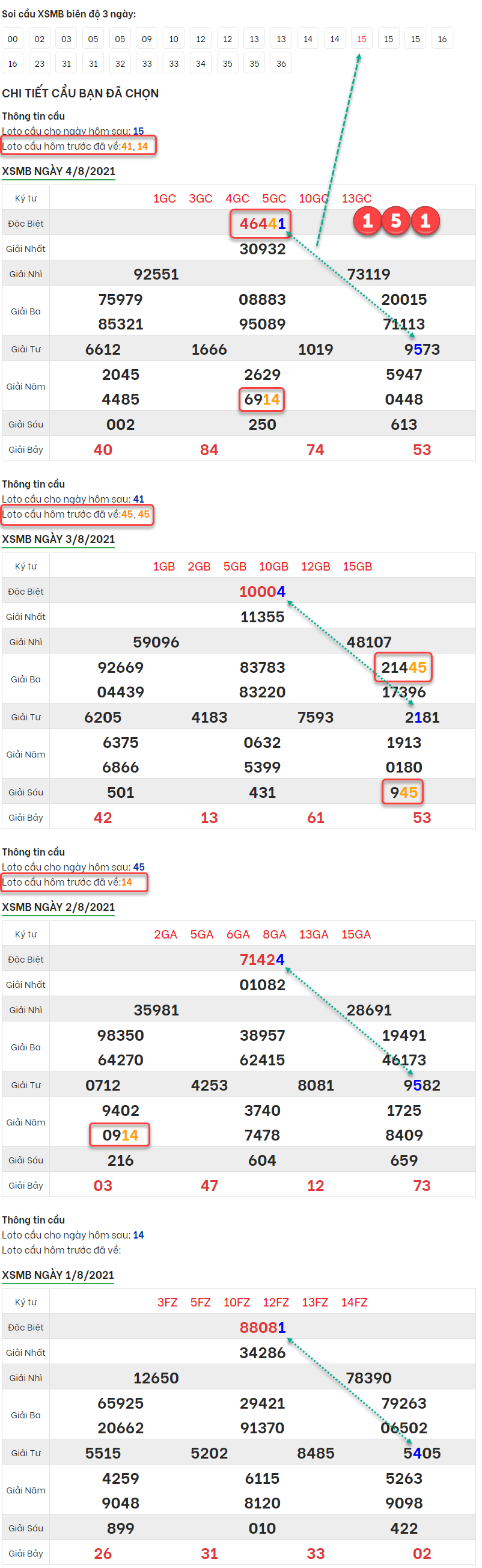482x1568 pixels.
Task: Pick the number 32 cầu button
Action: tap(120, 63)
